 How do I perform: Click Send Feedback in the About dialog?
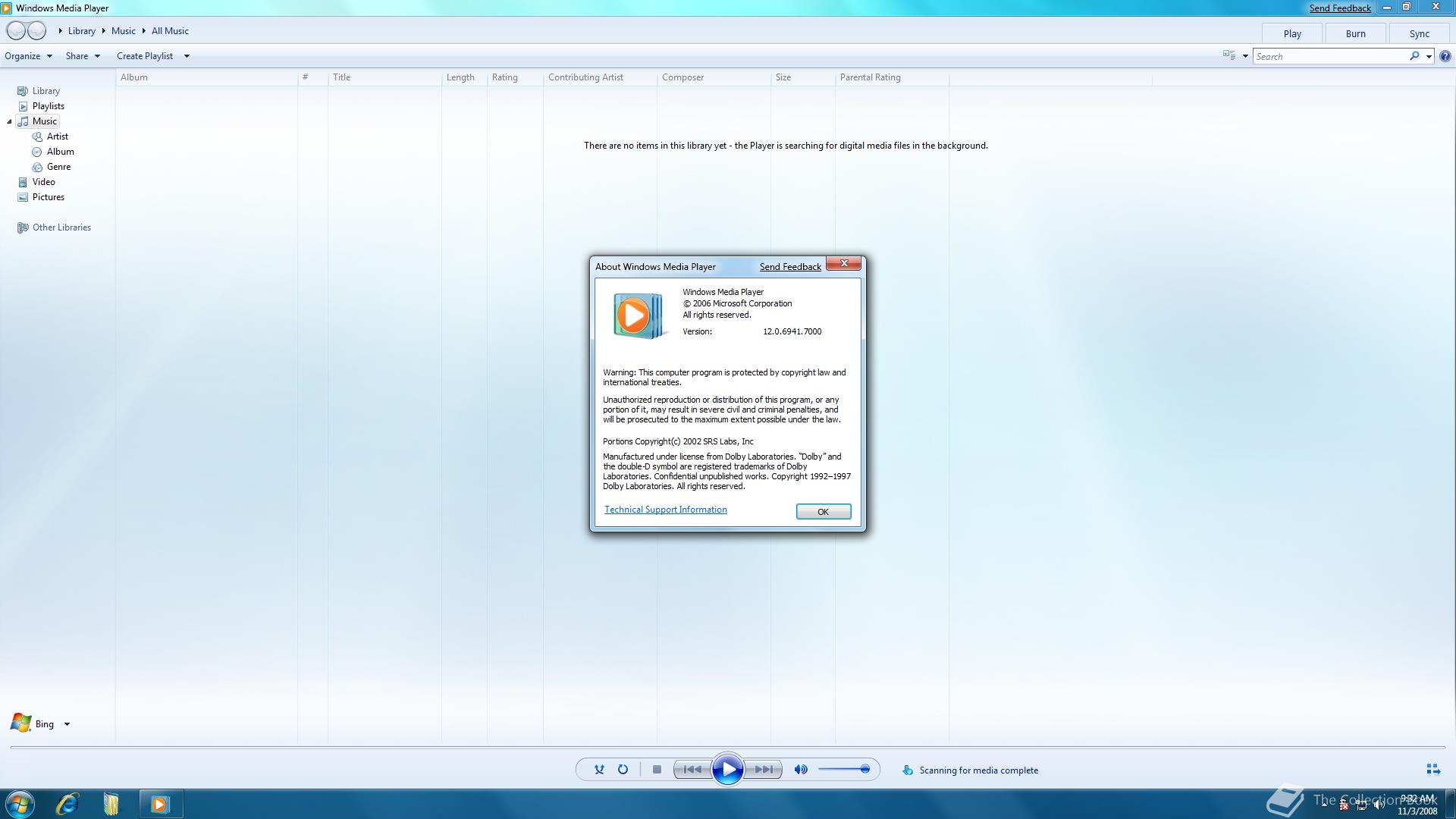point(790,267)
